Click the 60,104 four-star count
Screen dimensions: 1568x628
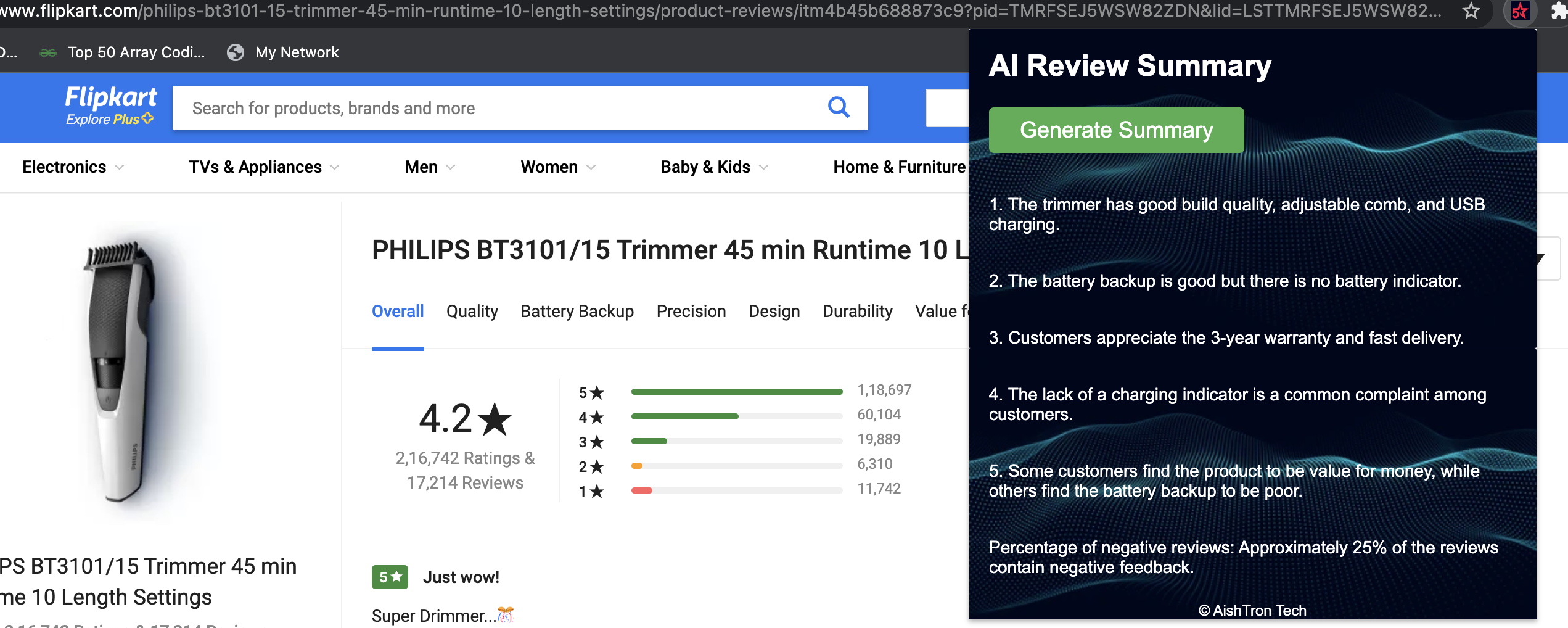click(879, 415)
